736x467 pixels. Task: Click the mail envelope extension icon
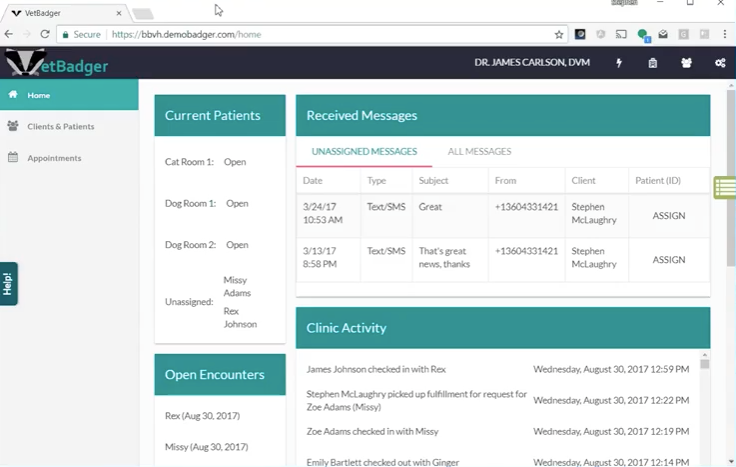pos(663,34)
